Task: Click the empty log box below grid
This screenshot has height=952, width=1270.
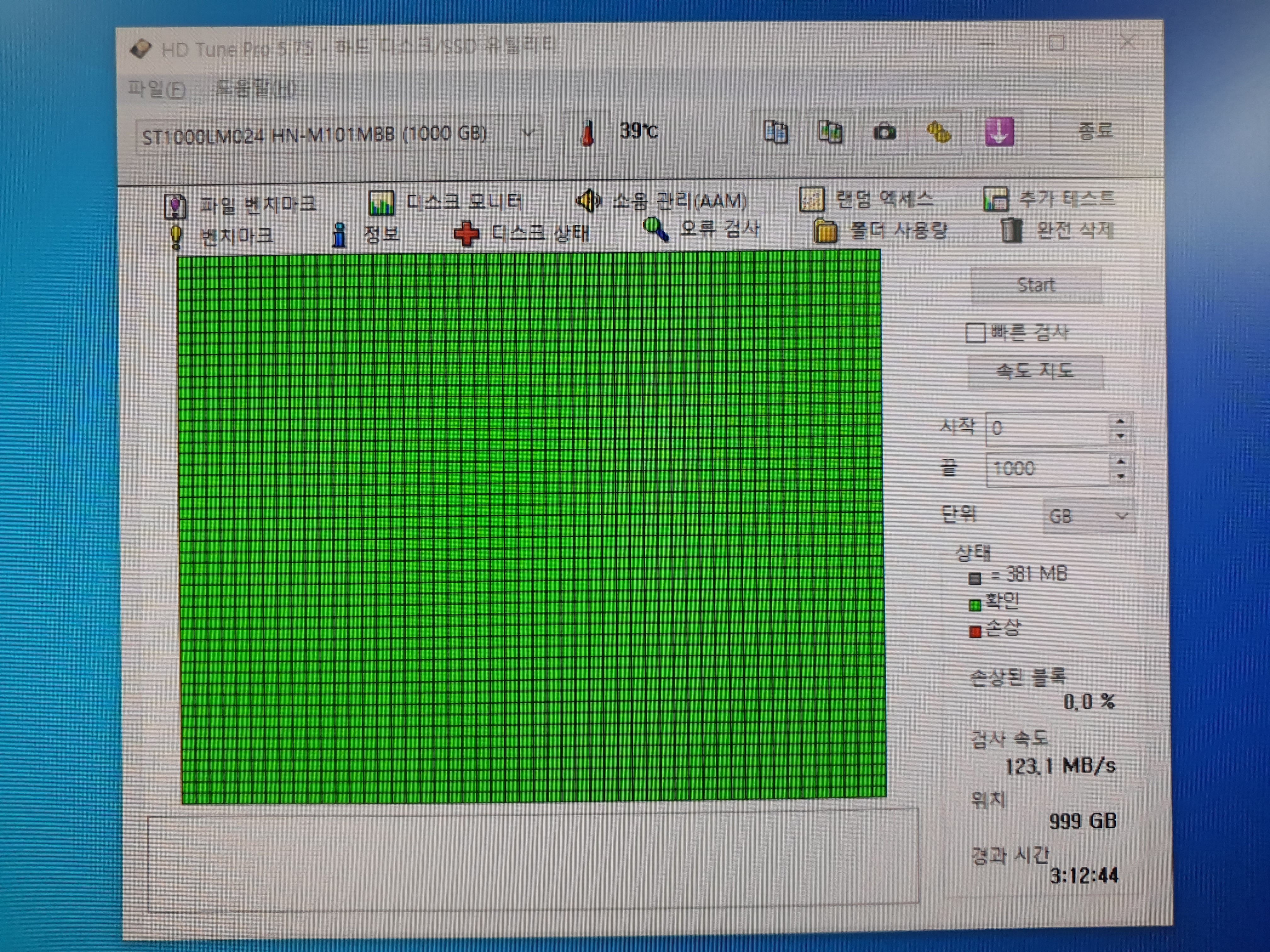Action: coord(533,860)
